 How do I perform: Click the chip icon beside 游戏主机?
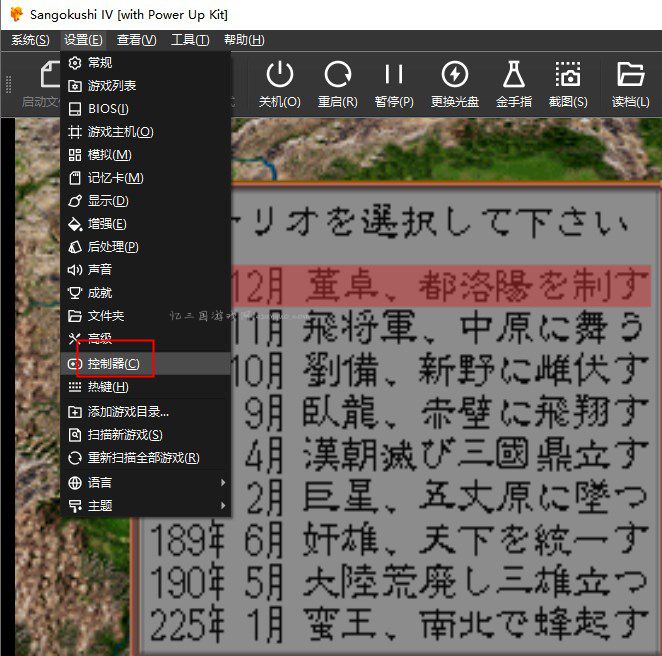(x=75, y=132)
